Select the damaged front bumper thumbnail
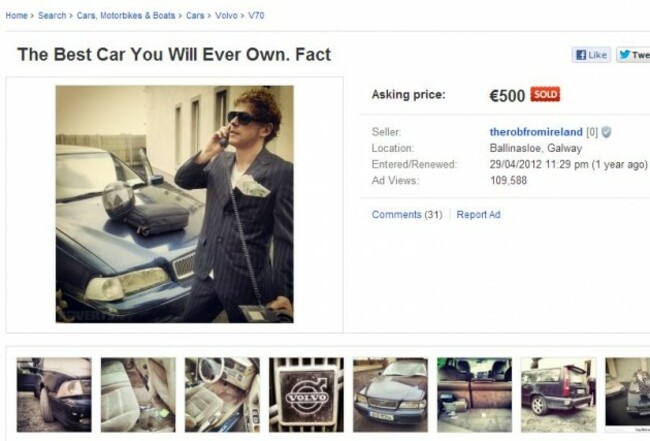Screen dimensions: 650x441 coord(54,395)
